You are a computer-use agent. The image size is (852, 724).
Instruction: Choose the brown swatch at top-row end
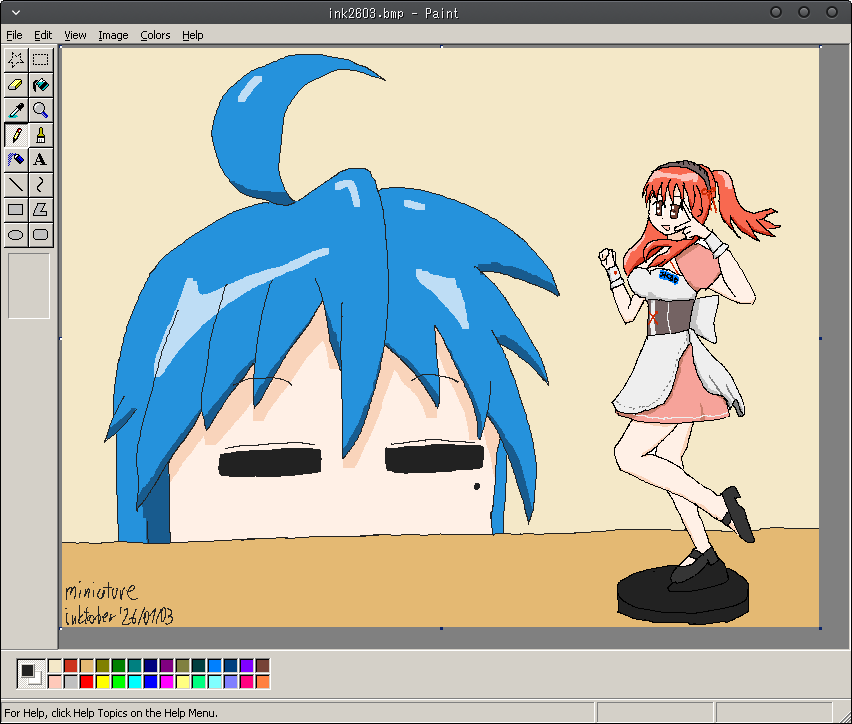coord(262,666)
